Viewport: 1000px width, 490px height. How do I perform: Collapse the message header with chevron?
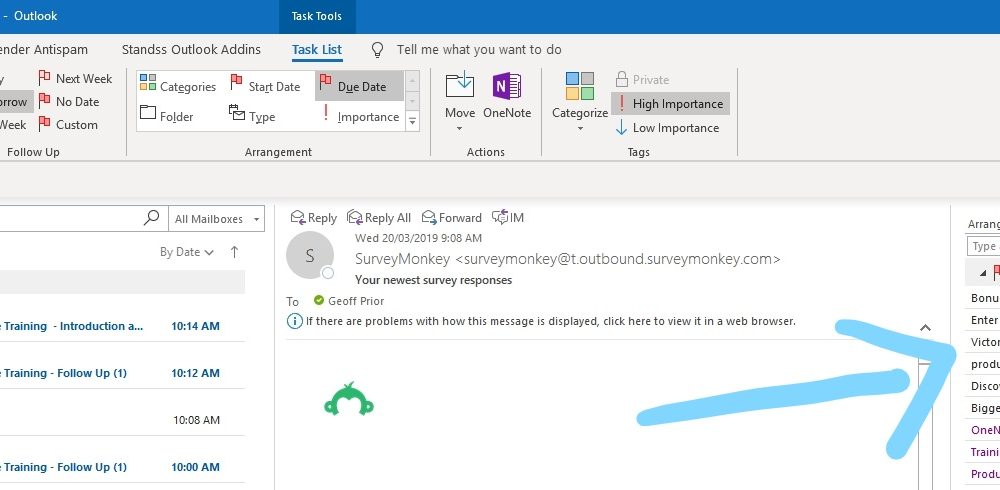pos(925,327)
